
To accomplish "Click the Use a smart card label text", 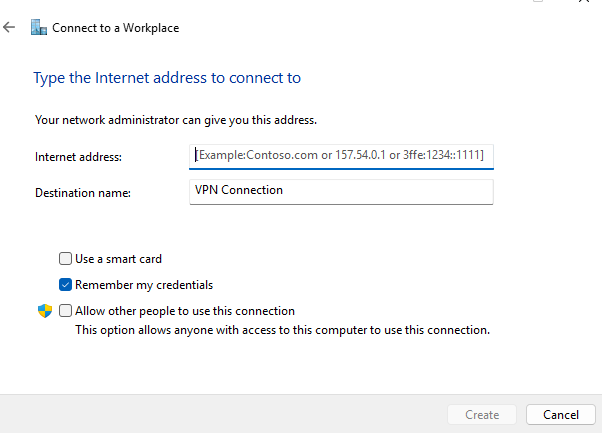I will (118, 259).
